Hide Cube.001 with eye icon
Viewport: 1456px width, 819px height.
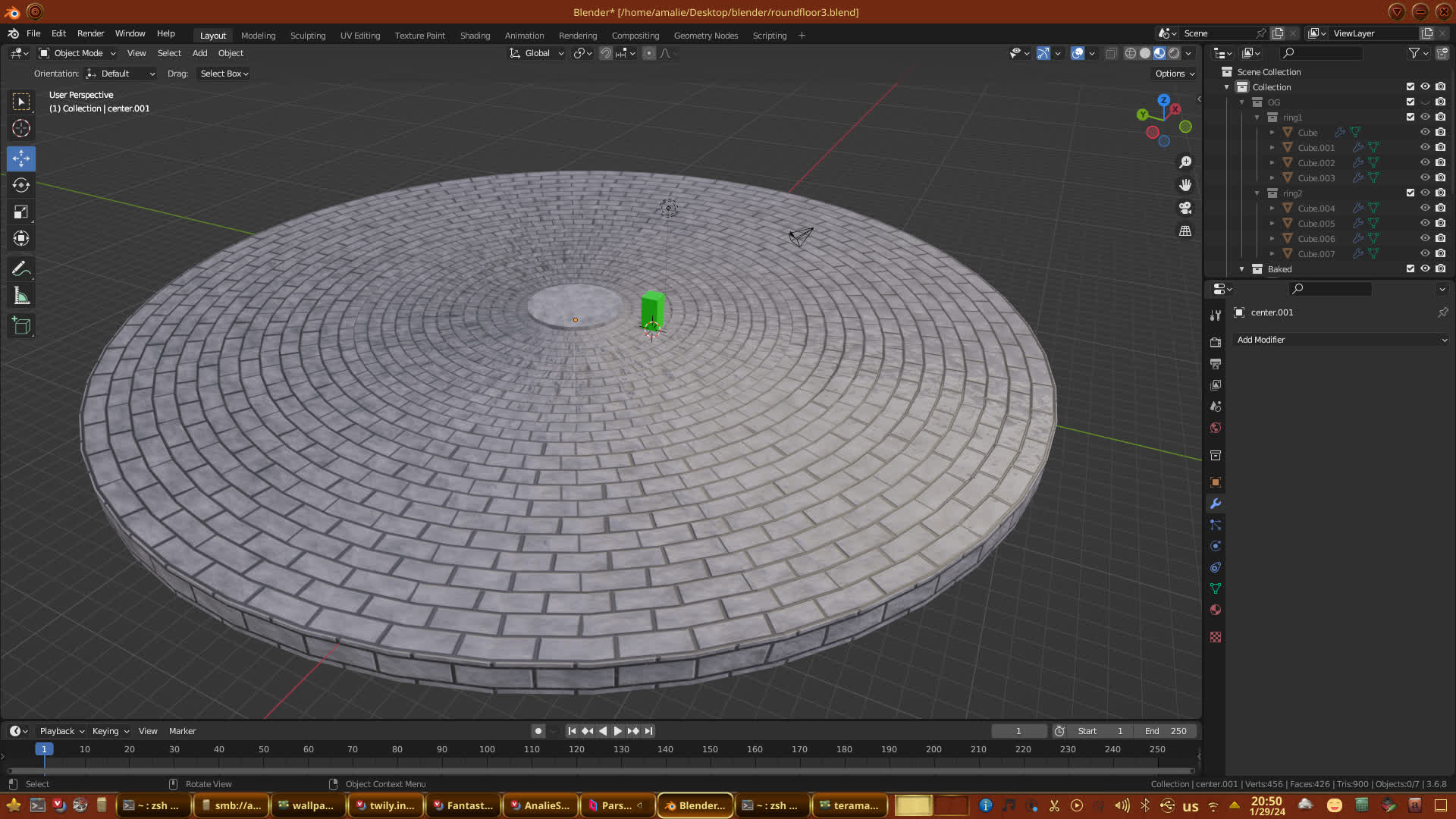tap(1425, 148)
